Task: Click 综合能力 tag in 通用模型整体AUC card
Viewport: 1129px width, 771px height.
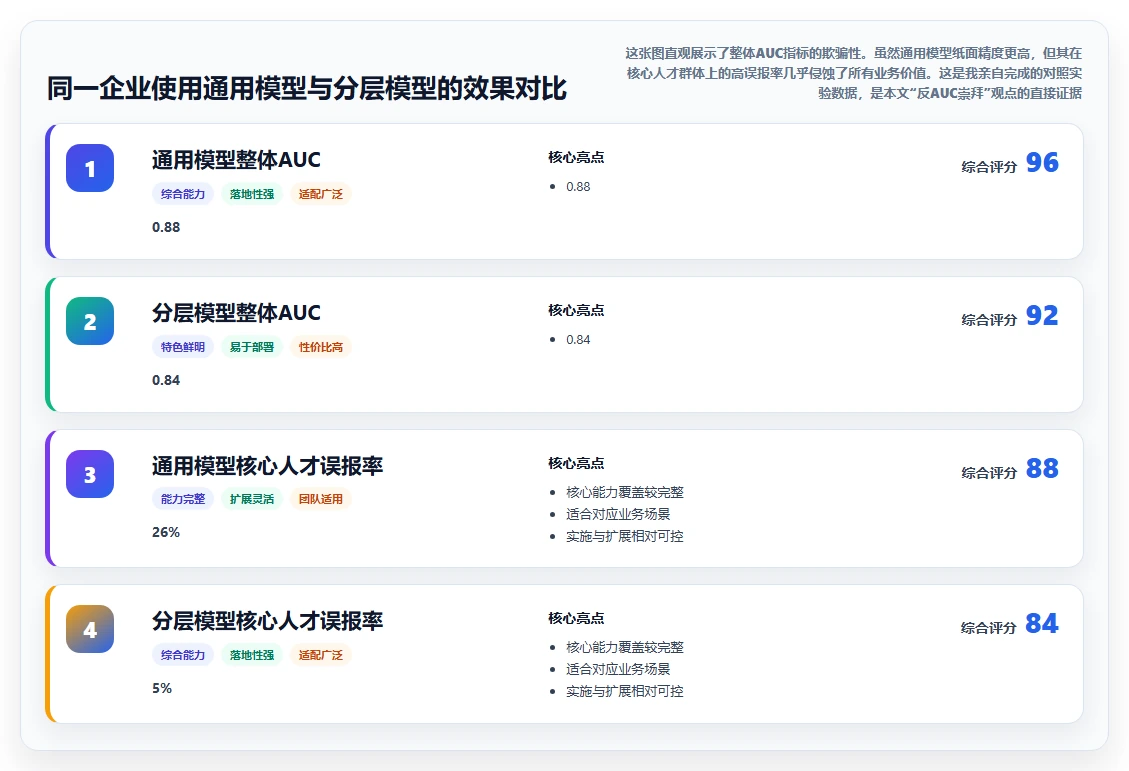Action: [183, 194]
